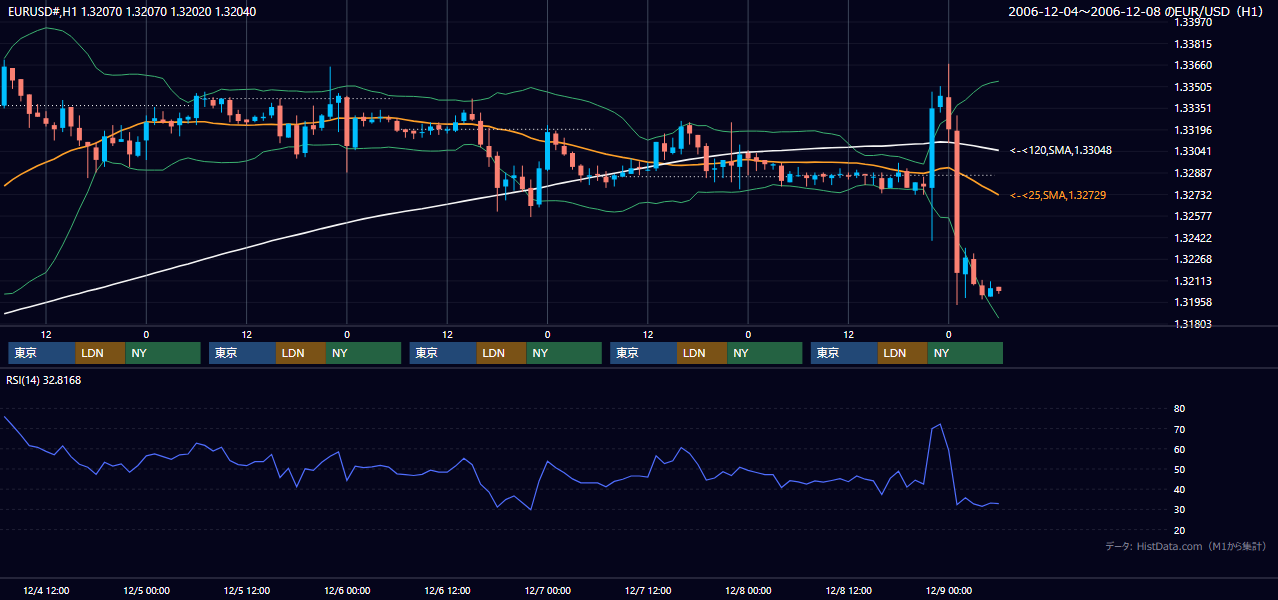The image size is (1278, 600).
Task: Click the 1.33815 price axis label
Action: tap(1193, 44)
